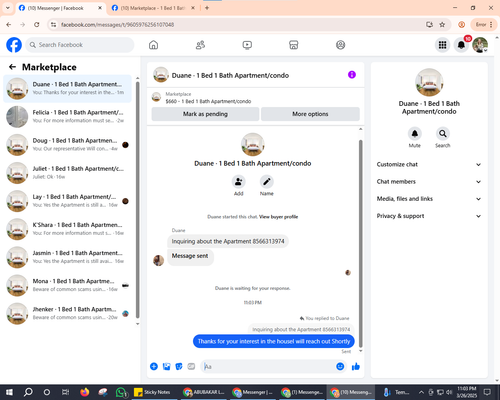Open the Watch video icon
500x400 pixels.
pyautogui.click(x=247, y=45)
